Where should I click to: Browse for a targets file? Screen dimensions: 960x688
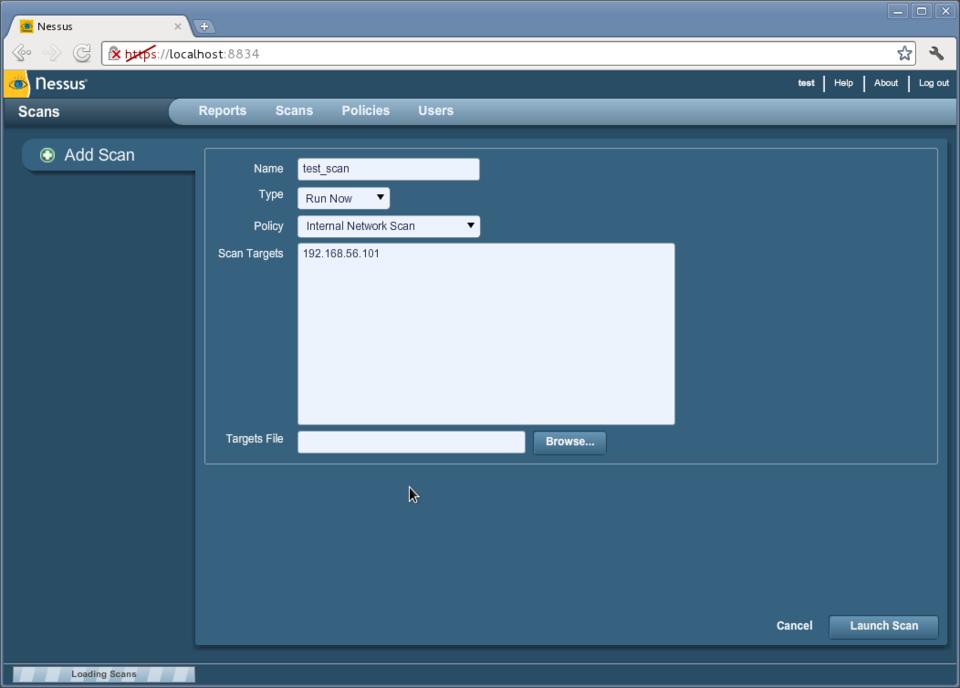pyautogui.click(x=569, y=442)
